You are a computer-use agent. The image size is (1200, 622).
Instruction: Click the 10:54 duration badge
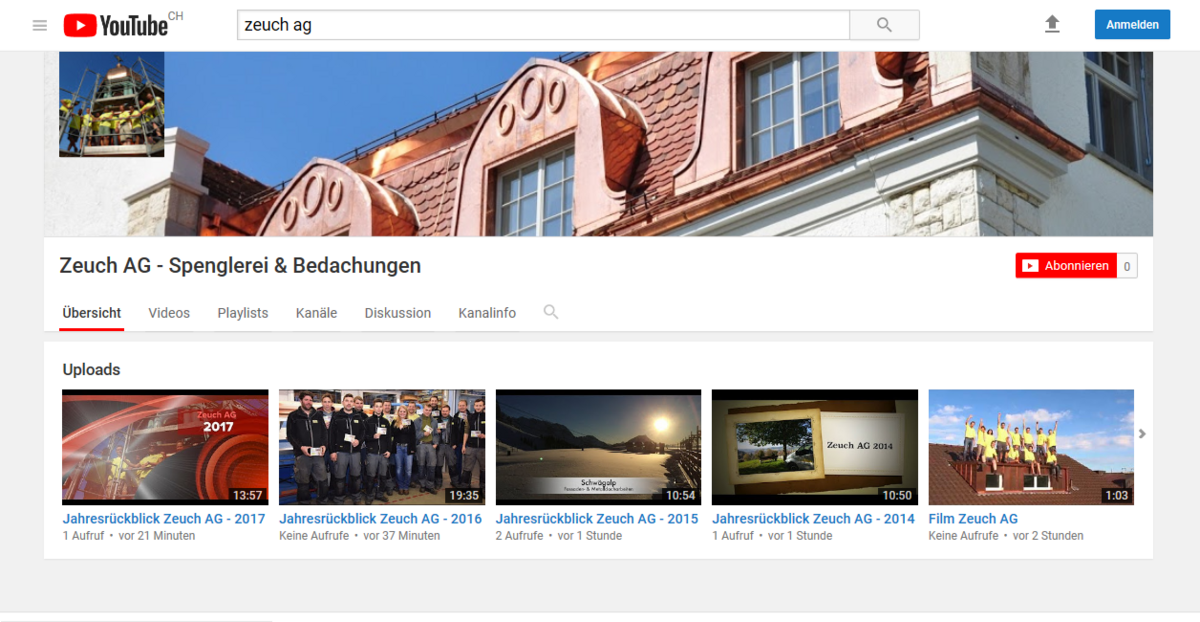click(x=680, y=495)
